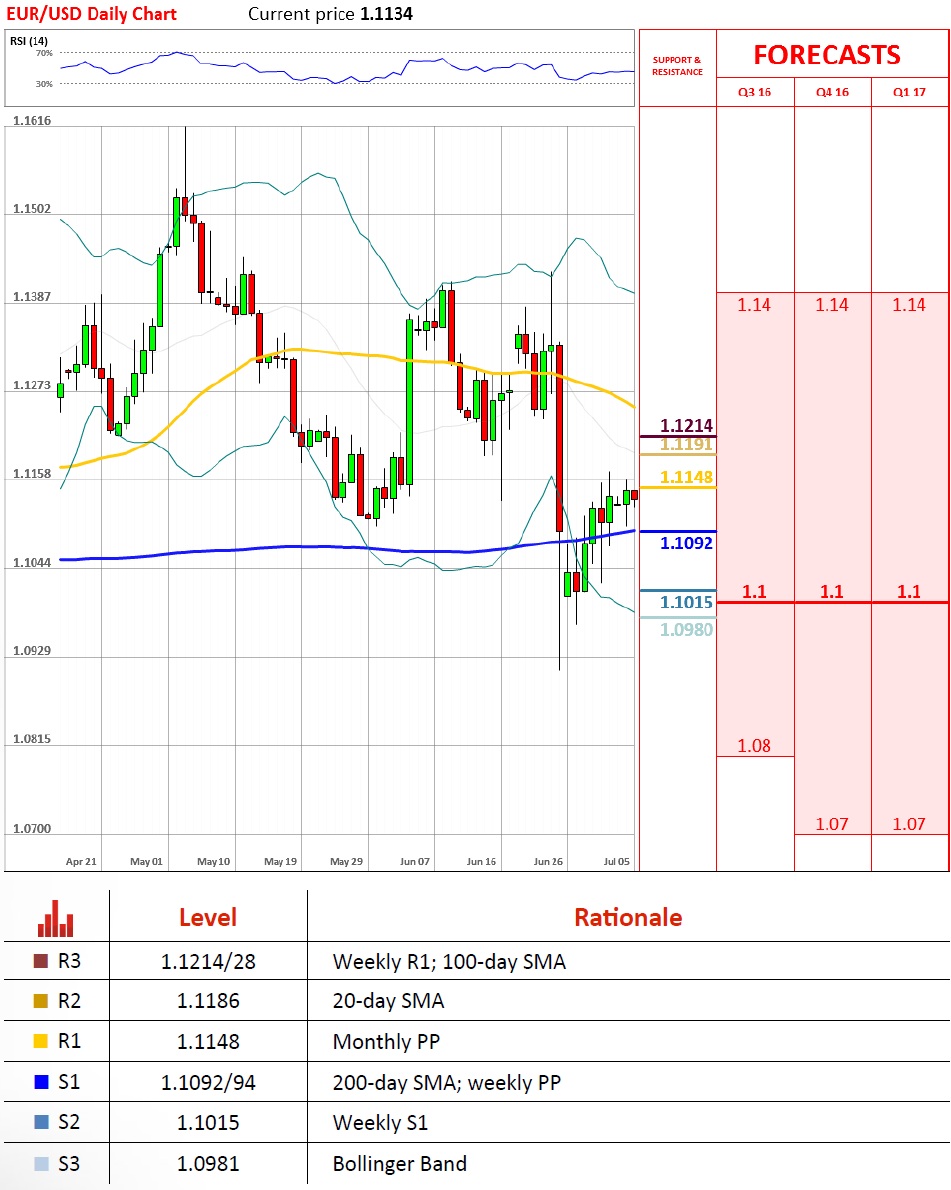The image size is (951, 1190).
Task: Click the R3 maroon color swatch
Action: (41, 961)
